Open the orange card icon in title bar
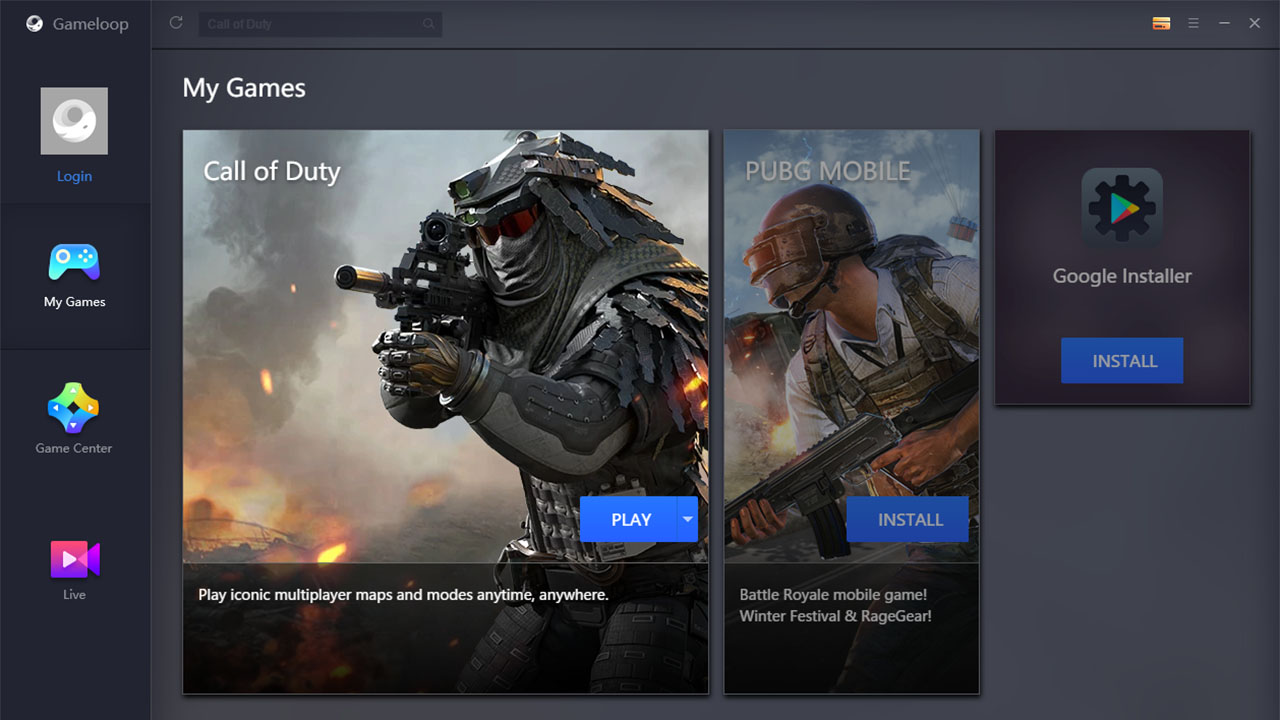The width and height of the screenshot is (1280, 720). 1161,23
